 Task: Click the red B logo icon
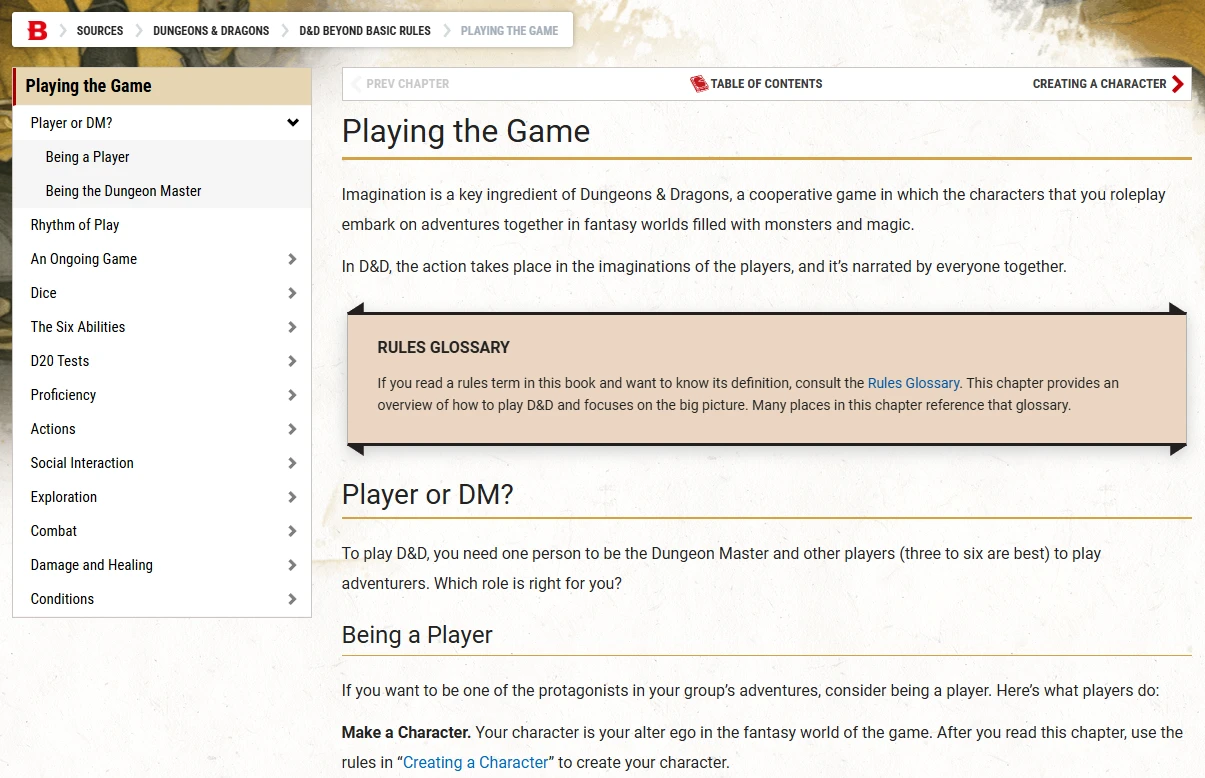[x=37, y=31]
